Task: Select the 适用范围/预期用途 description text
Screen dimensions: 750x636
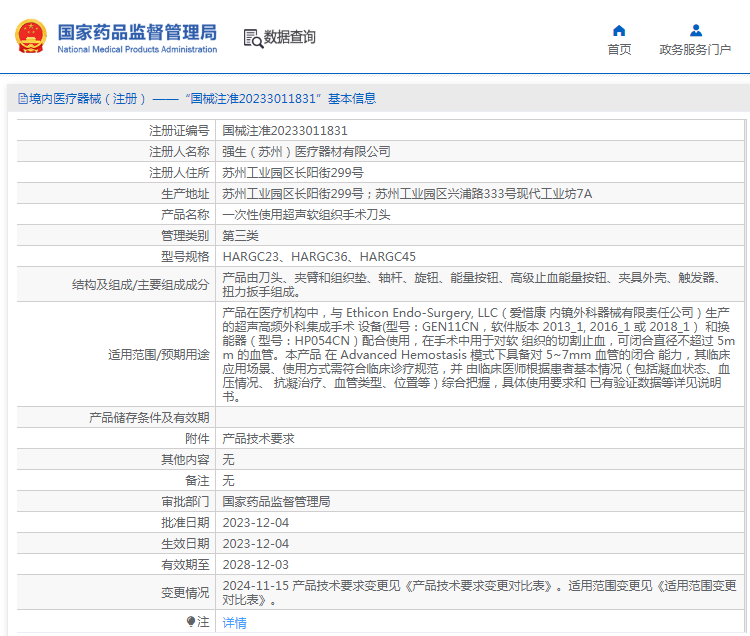Action: tap(478, 354)
